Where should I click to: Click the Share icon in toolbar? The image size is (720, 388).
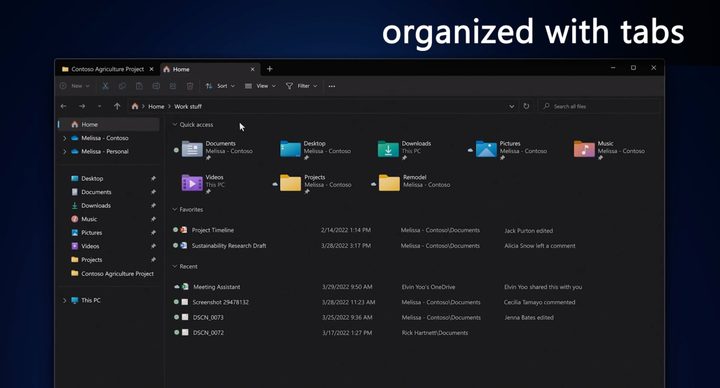(x=173, y=86)
